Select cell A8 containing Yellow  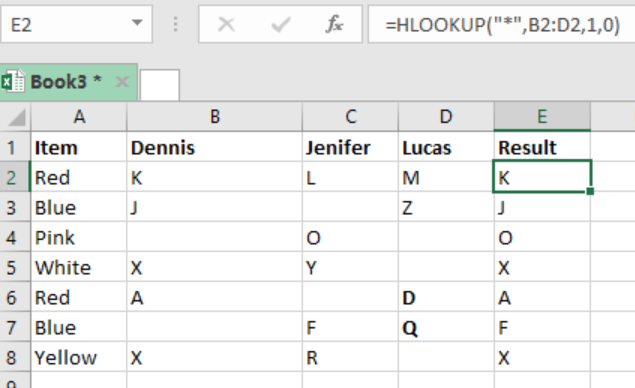click(x=79, y=357)
